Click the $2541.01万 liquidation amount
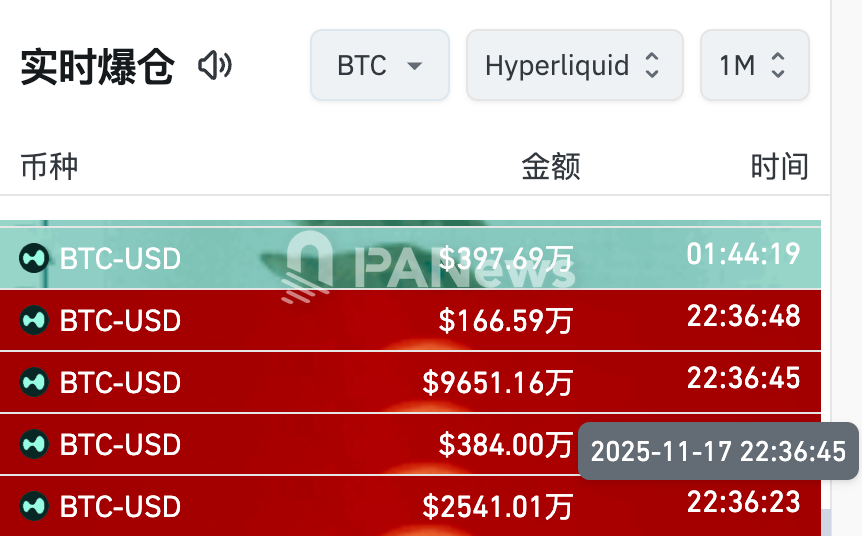The height and width of the screenshot is (536, 862). click(x=497, y=506)
